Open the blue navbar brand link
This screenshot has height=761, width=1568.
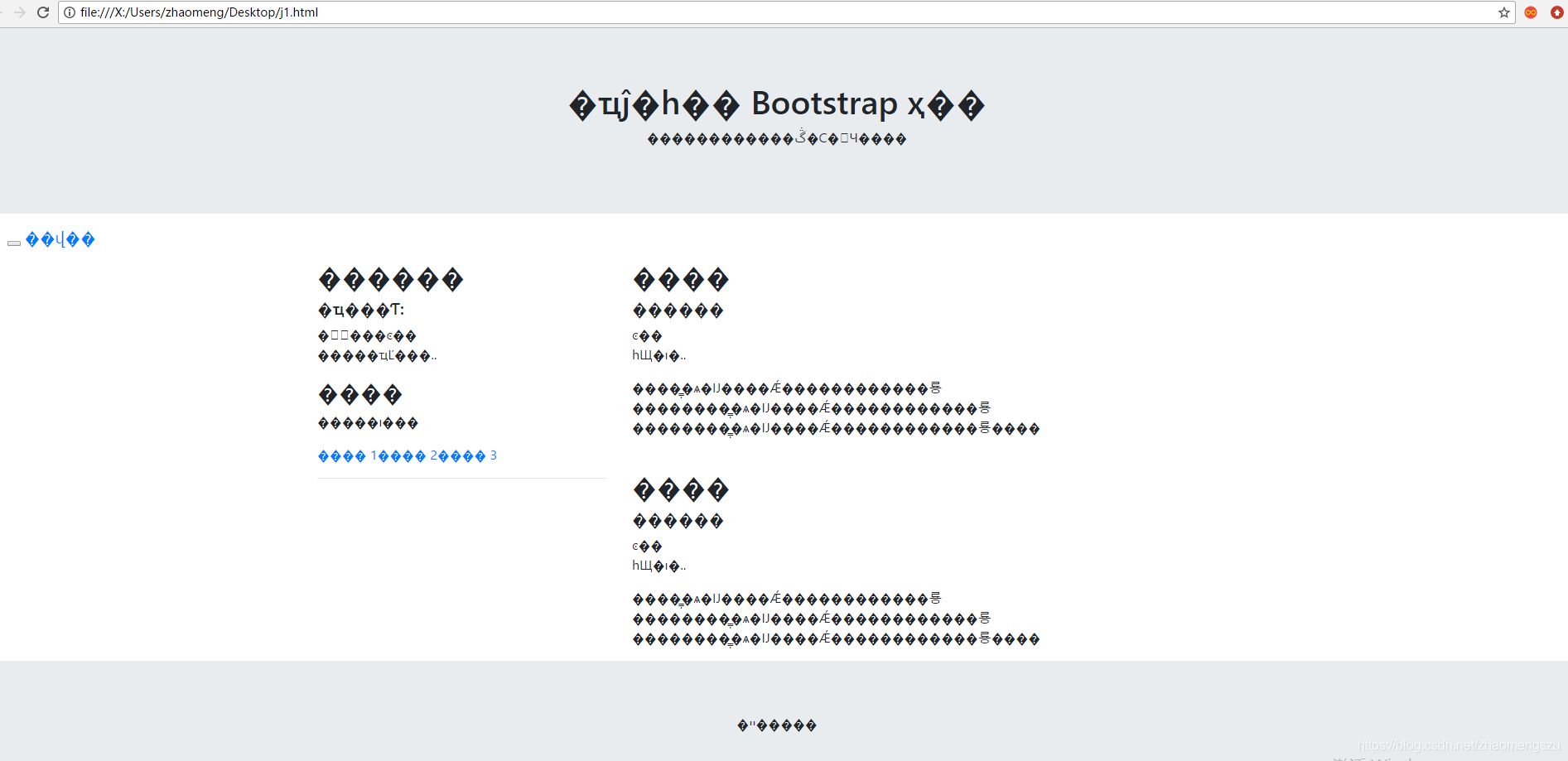click(60, 239)
